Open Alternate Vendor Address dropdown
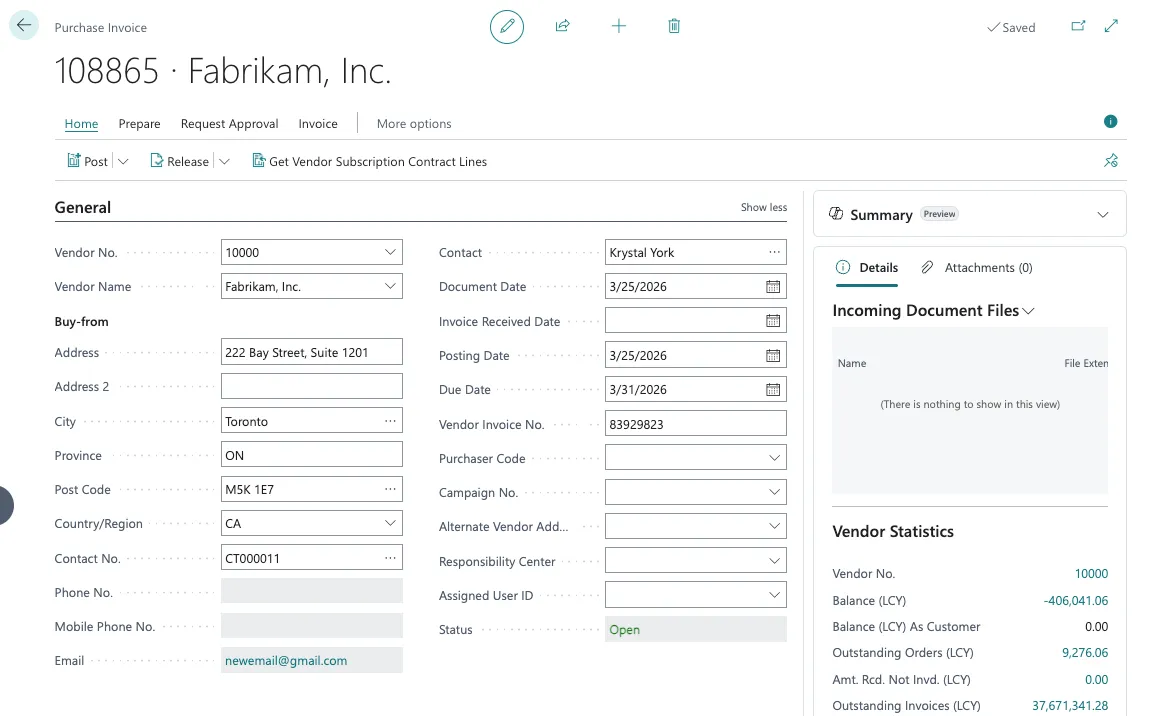 [774, 527]
